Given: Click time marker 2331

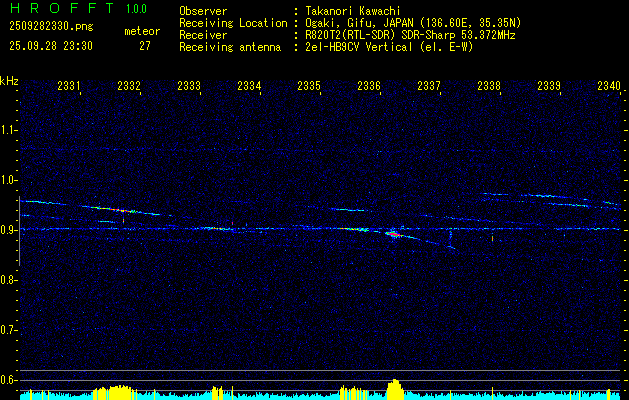Looking at the screenshot, I should pyautogui.click(x=69, y=85).
